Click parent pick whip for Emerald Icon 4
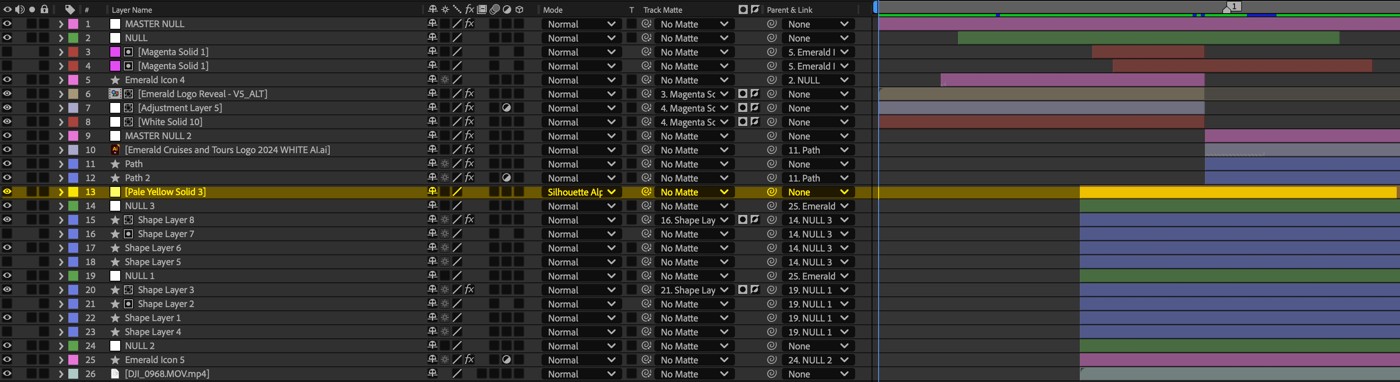The width and height of the screenshot is (1400, 382). pyautogui.click(x=772, y=80)
